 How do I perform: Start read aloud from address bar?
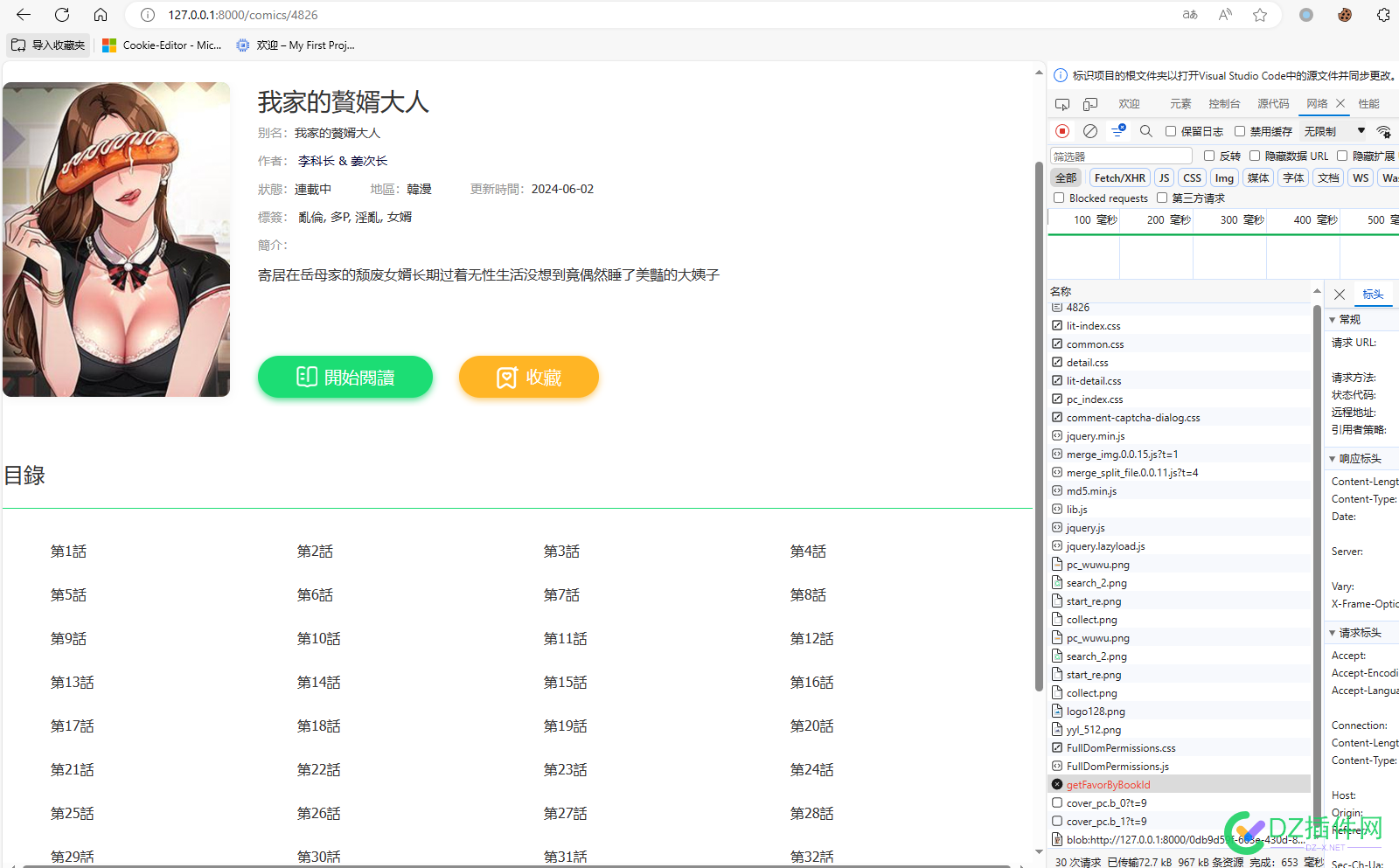coord(1225,15)
